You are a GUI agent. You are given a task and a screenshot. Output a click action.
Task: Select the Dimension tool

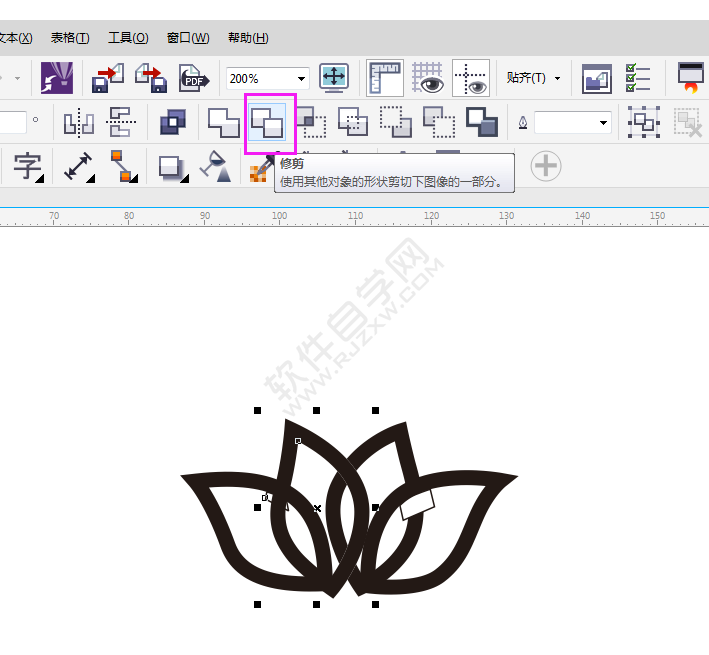pos(79,167)
